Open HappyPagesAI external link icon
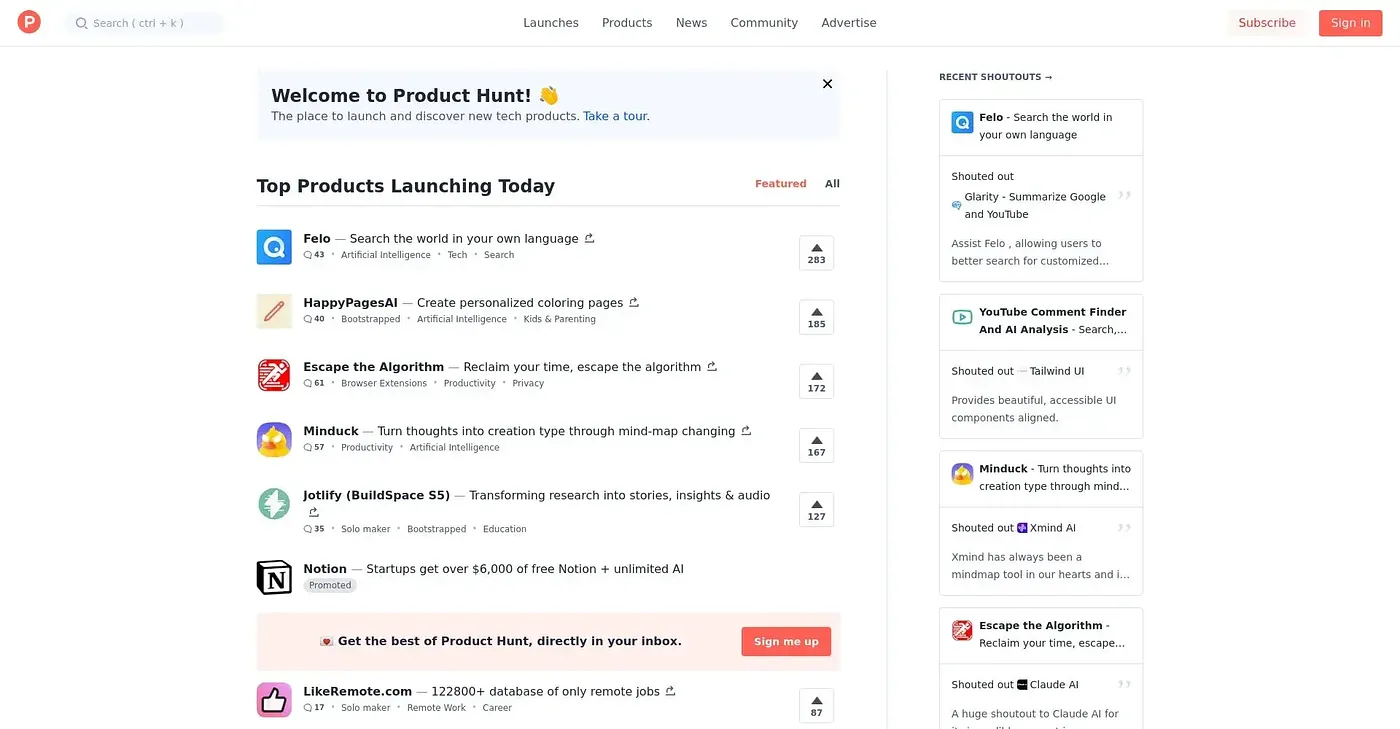1400x729 pixels. point(634,302)
